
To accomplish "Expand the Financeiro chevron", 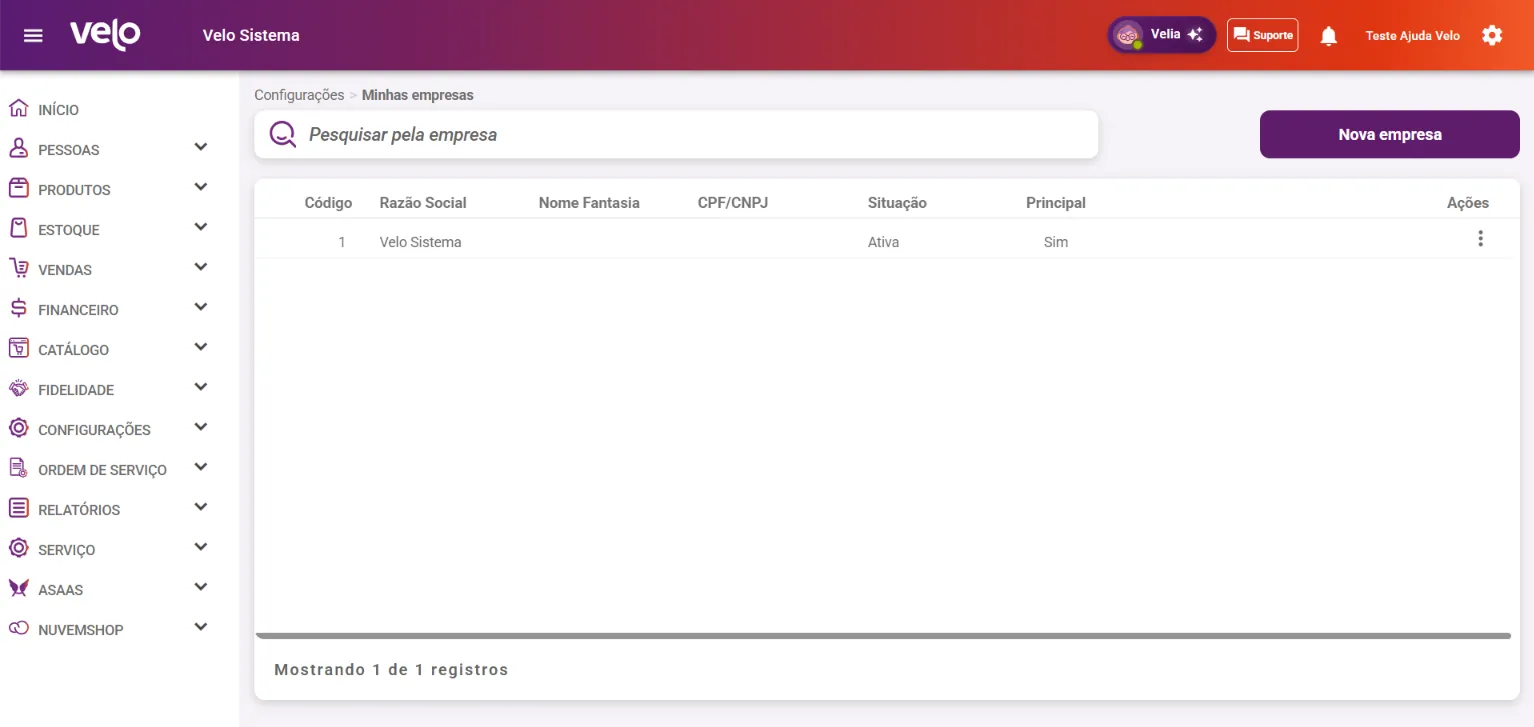I will pyautogui.click(x=201, y=307).
